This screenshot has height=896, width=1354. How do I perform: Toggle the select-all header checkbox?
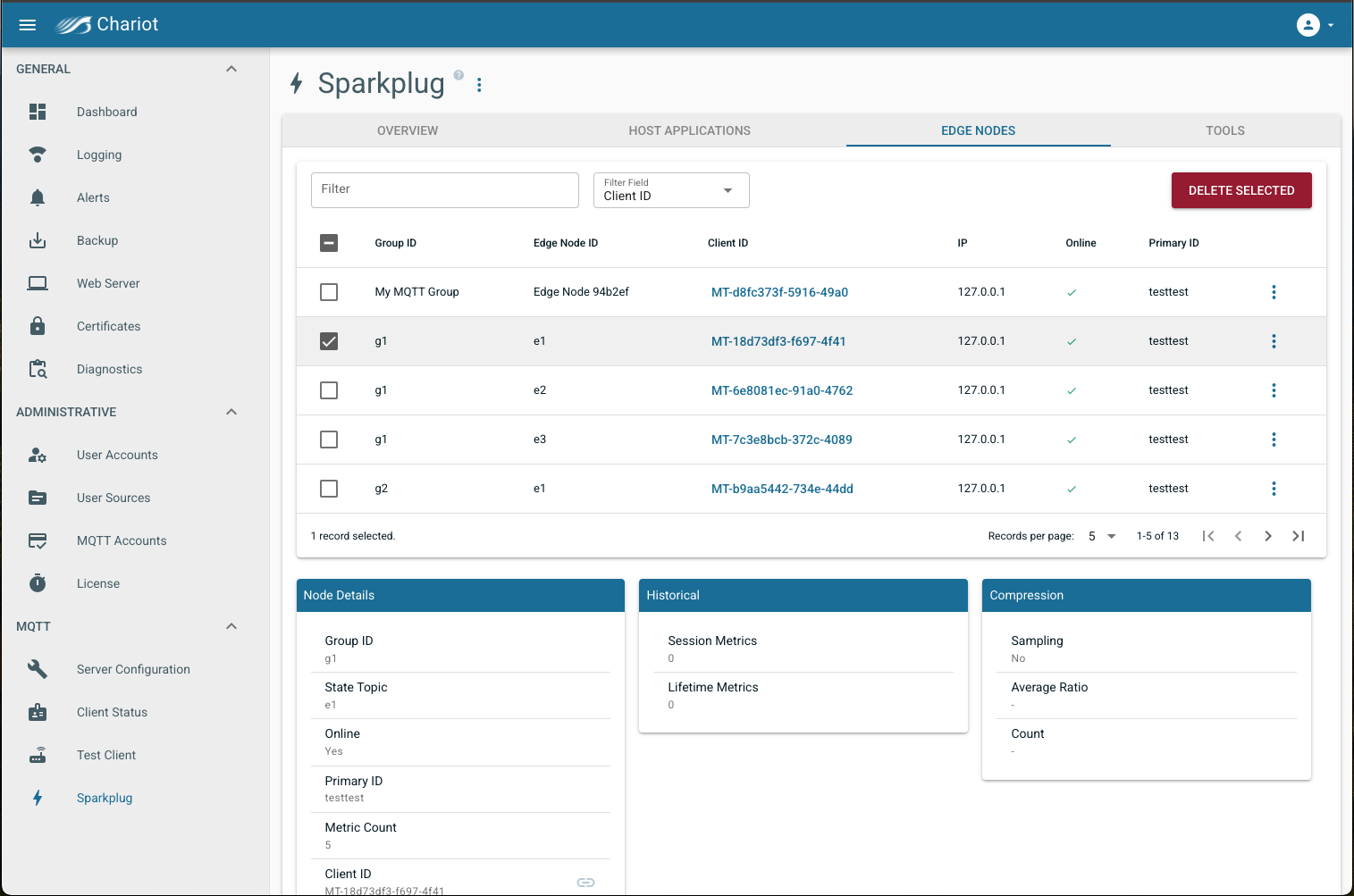329,243
